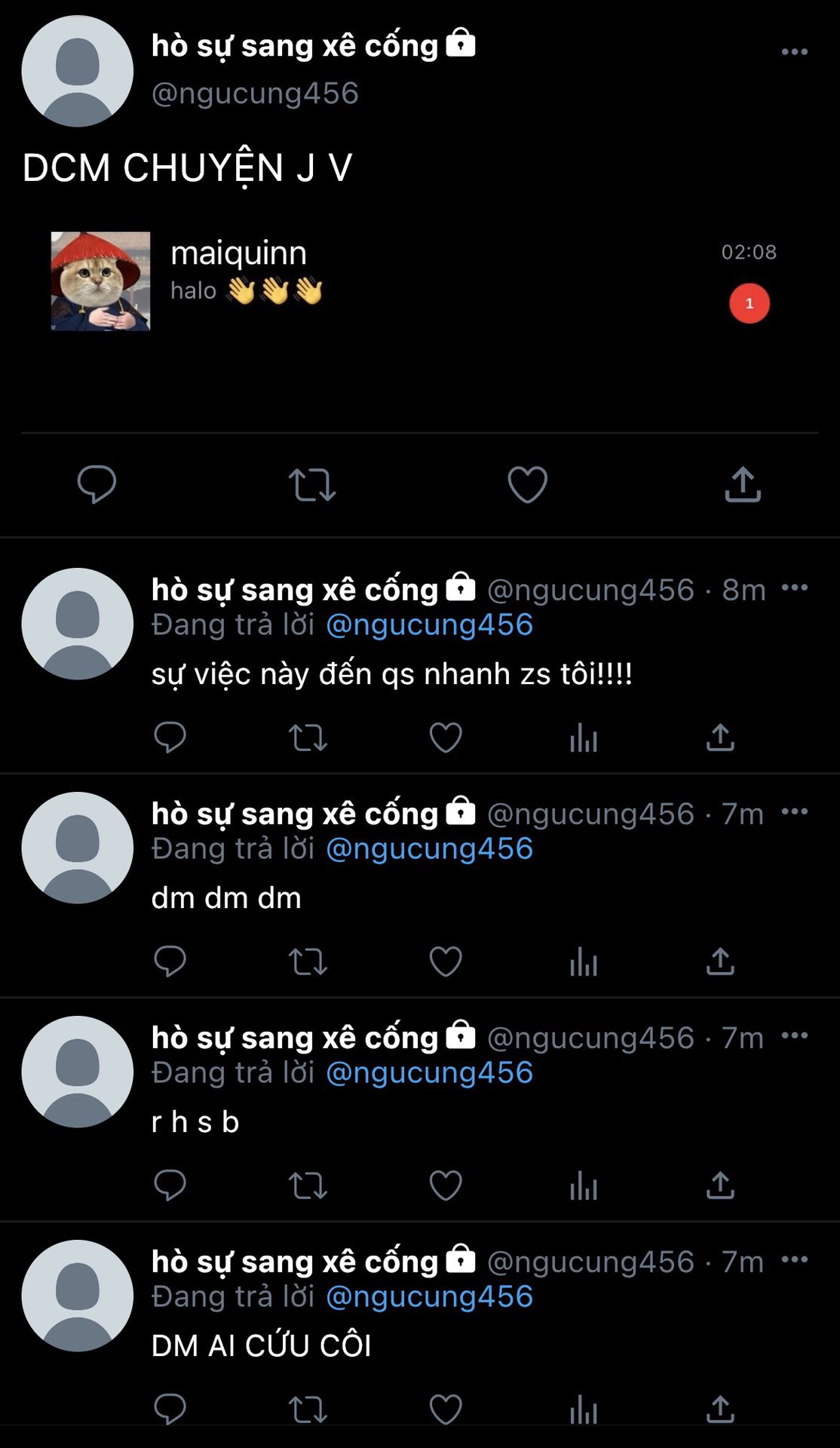Retweet the "DM AI CỨU CÔI" reply
The height and width of the screenshot is (1448, 840).
[308, 1409]
